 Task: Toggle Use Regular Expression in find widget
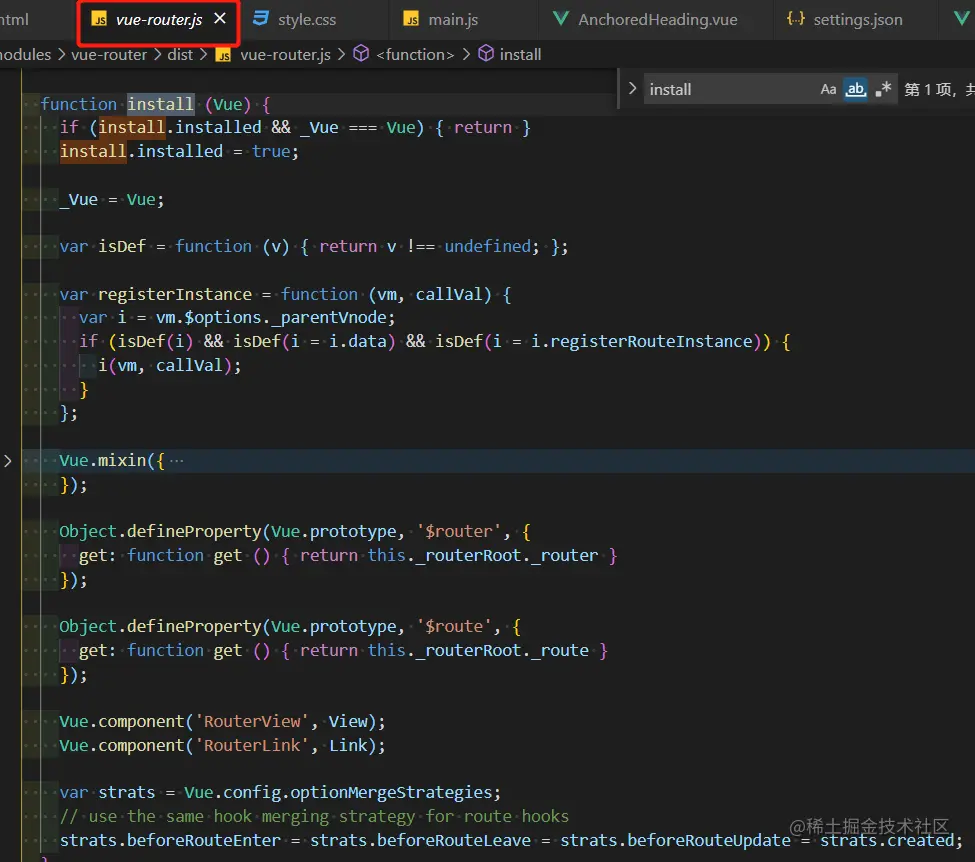click(x=884, y=90)
